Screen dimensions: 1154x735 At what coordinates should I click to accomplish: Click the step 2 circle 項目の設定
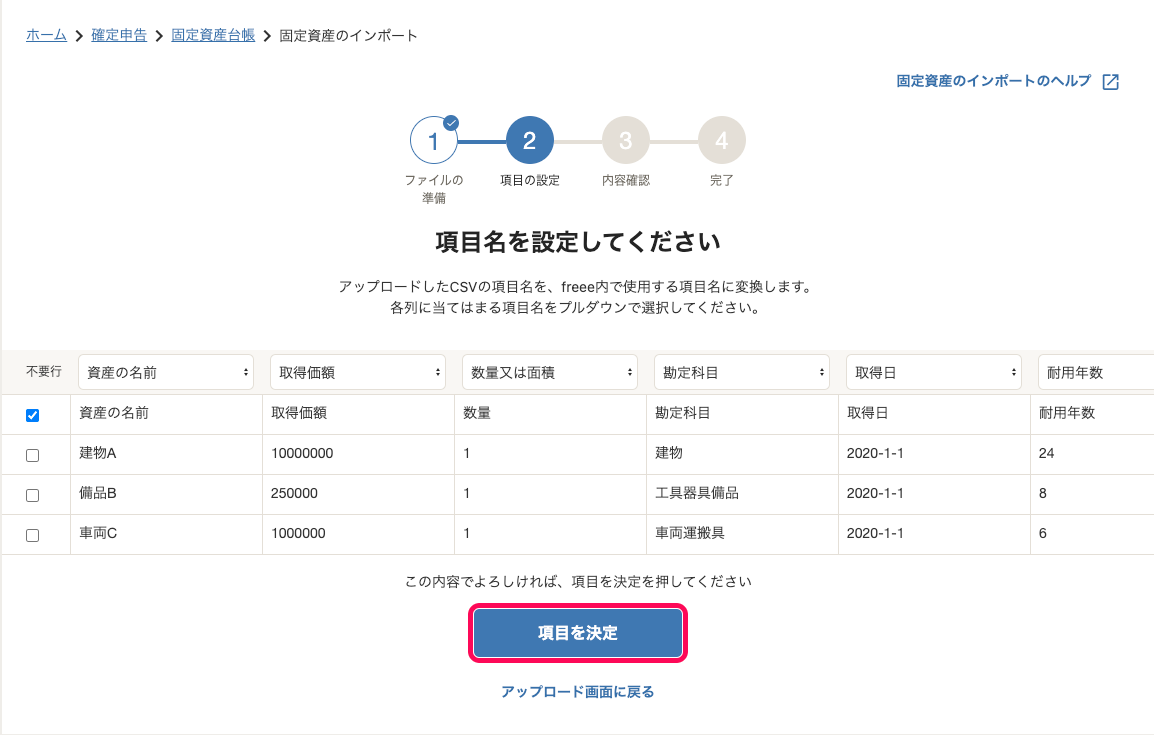point(530,140)
